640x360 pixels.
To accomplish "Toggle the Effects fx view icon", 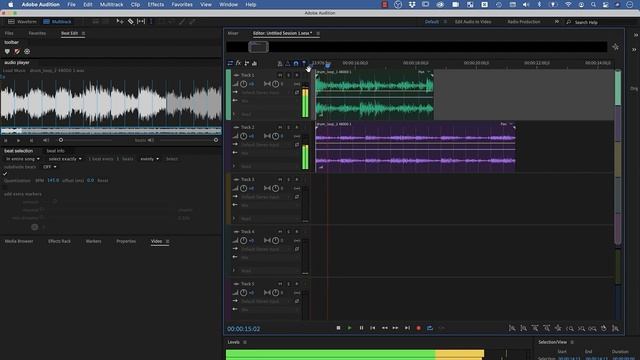I will point(238,63).
